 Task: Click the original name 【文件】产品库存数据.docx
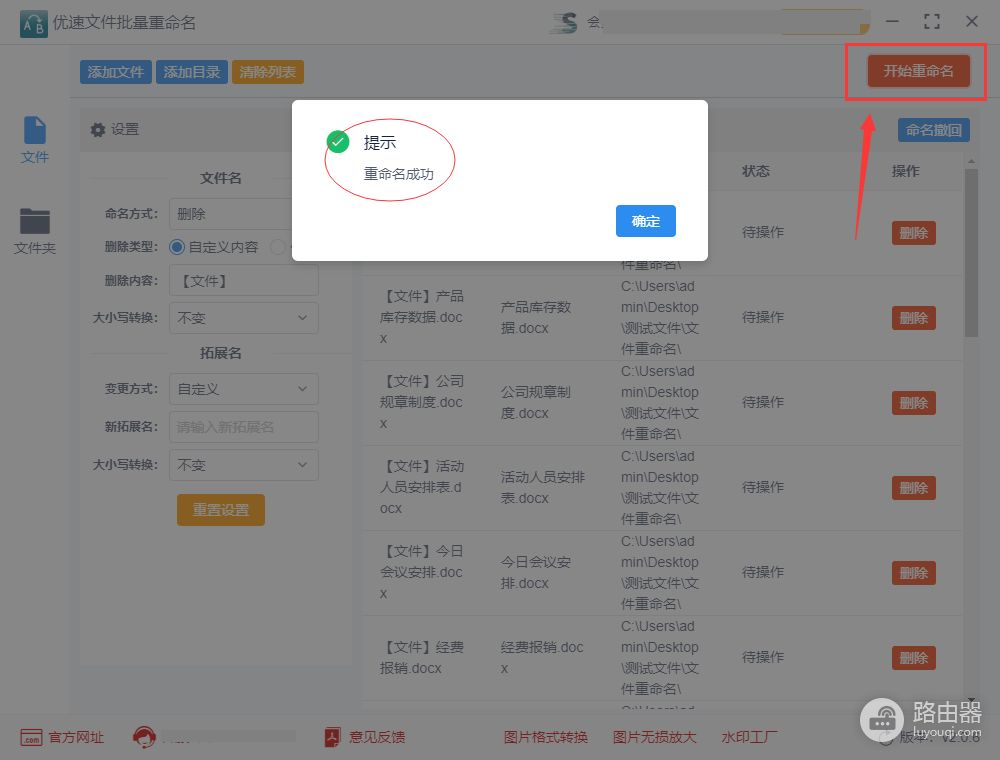(422, 317)
